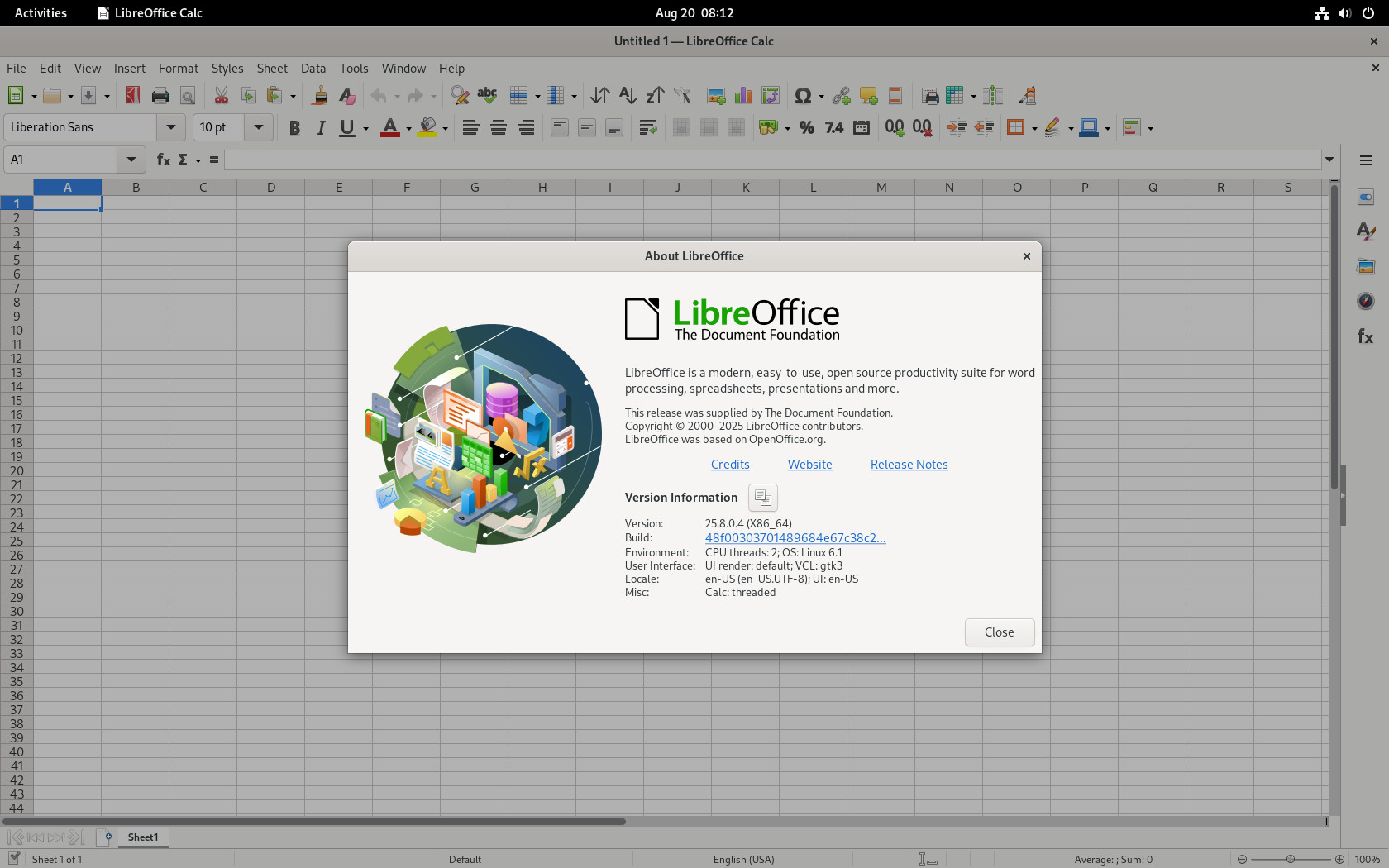Expand Name Box dropdown
This screenshot has width=1389, height=868.
[x=131, y=160]
